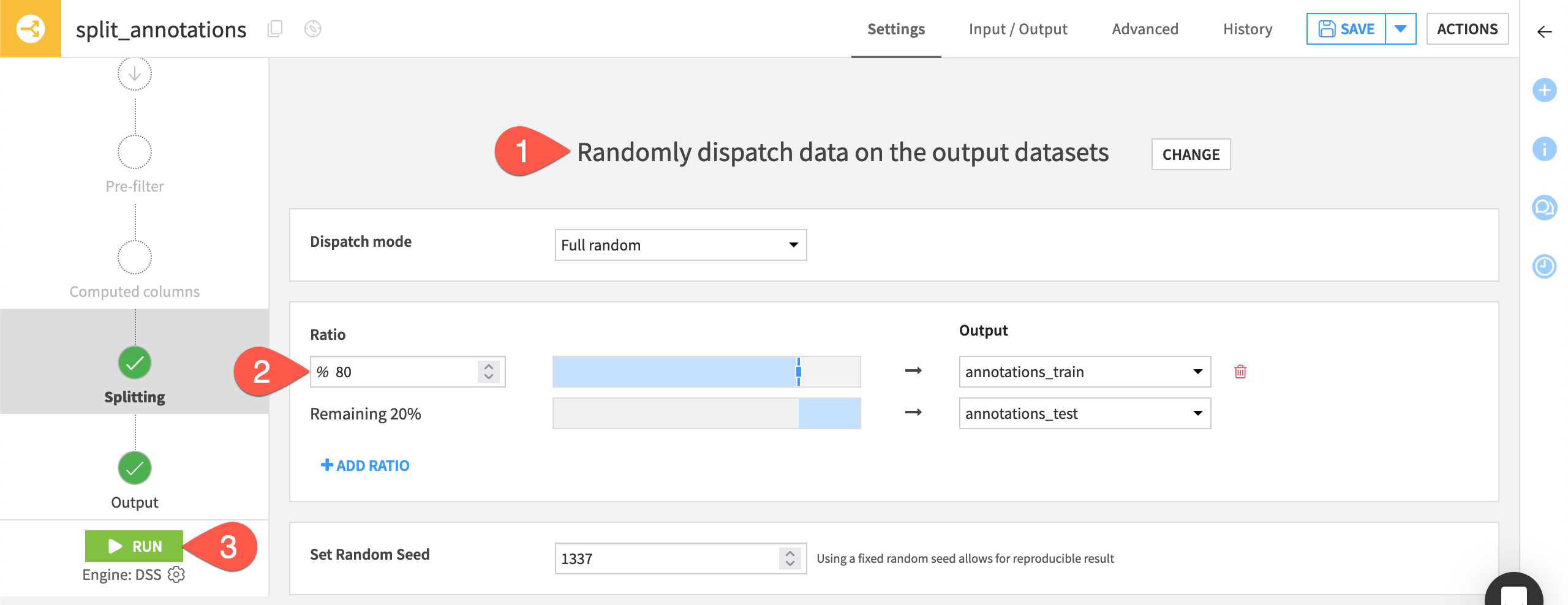This screenshot has height=605, width=1568.
Task: Select the Splitting step with green checkmark
Action: [x=134, y=363]
